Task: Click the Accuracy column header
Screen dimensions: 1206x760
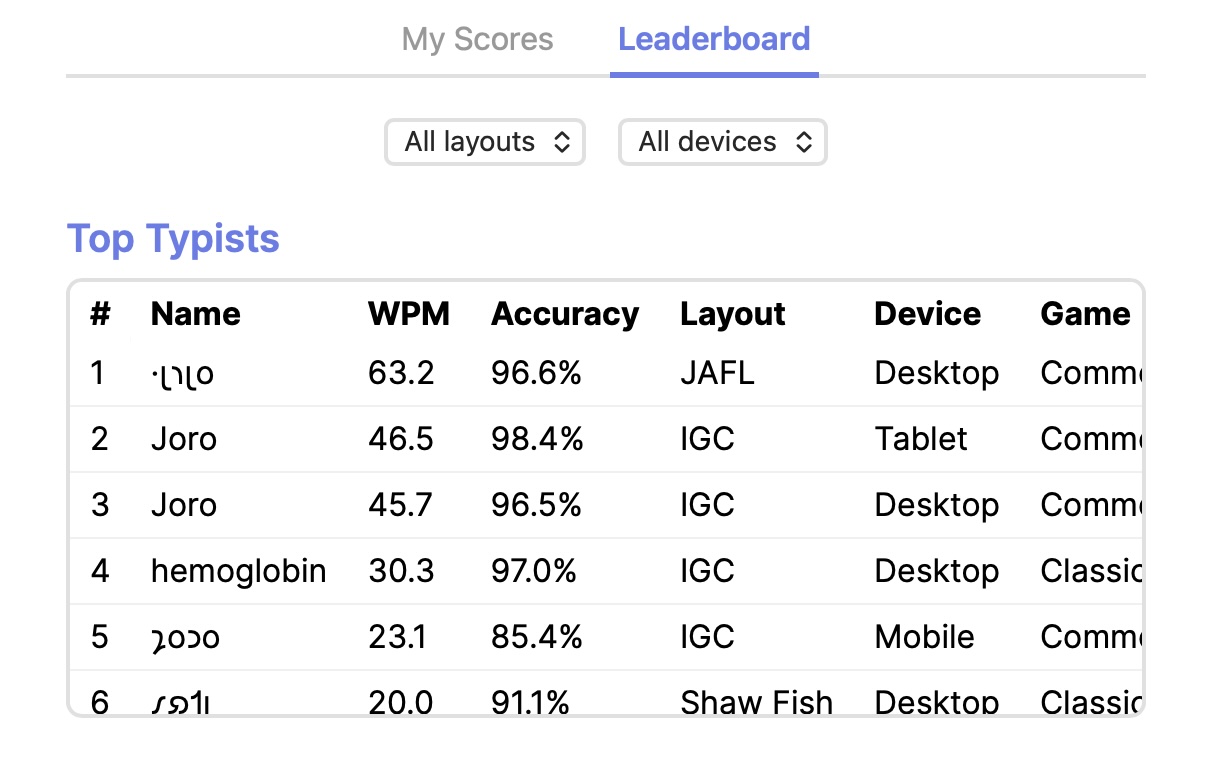Action: 565,314
